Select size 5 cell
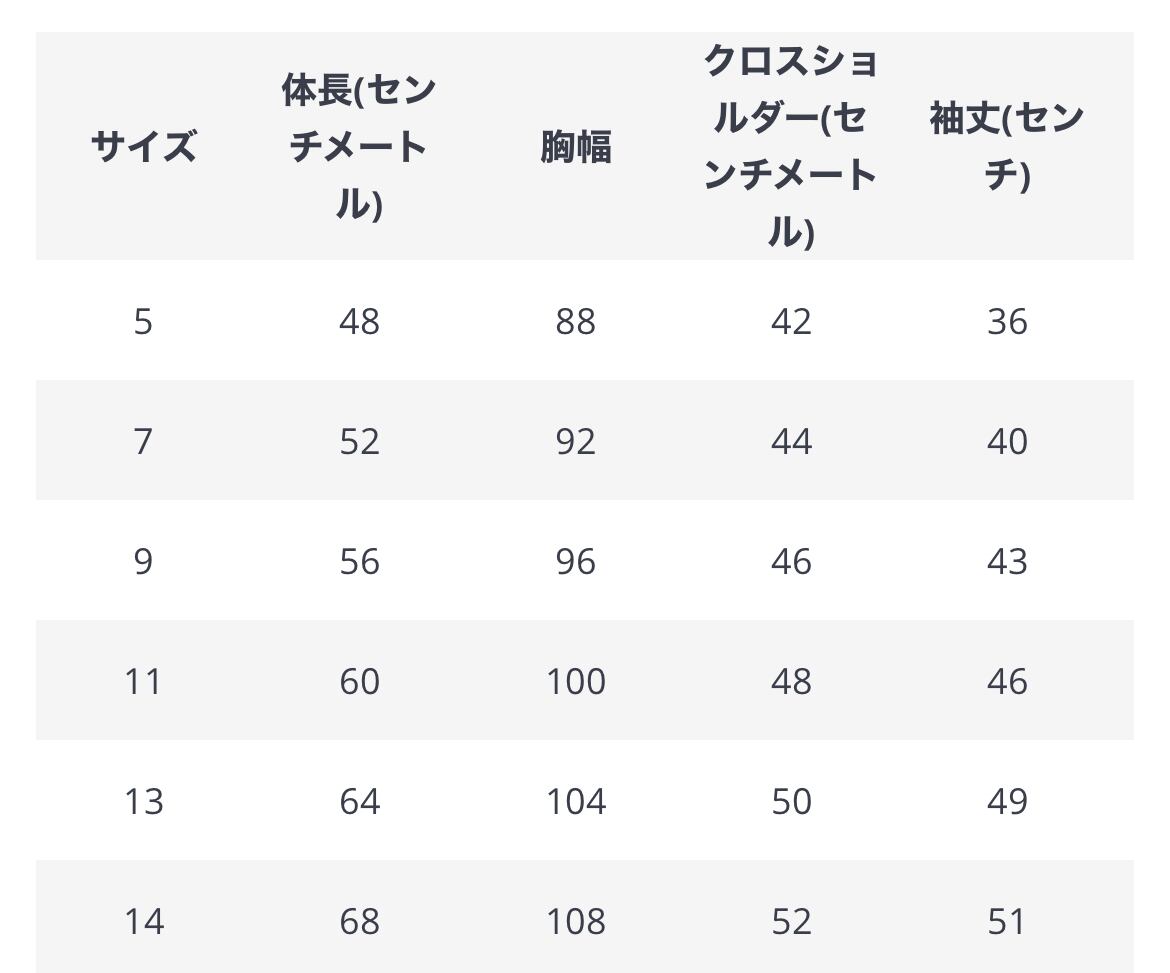Screen dimensions: 1170x973 point(143,322)
